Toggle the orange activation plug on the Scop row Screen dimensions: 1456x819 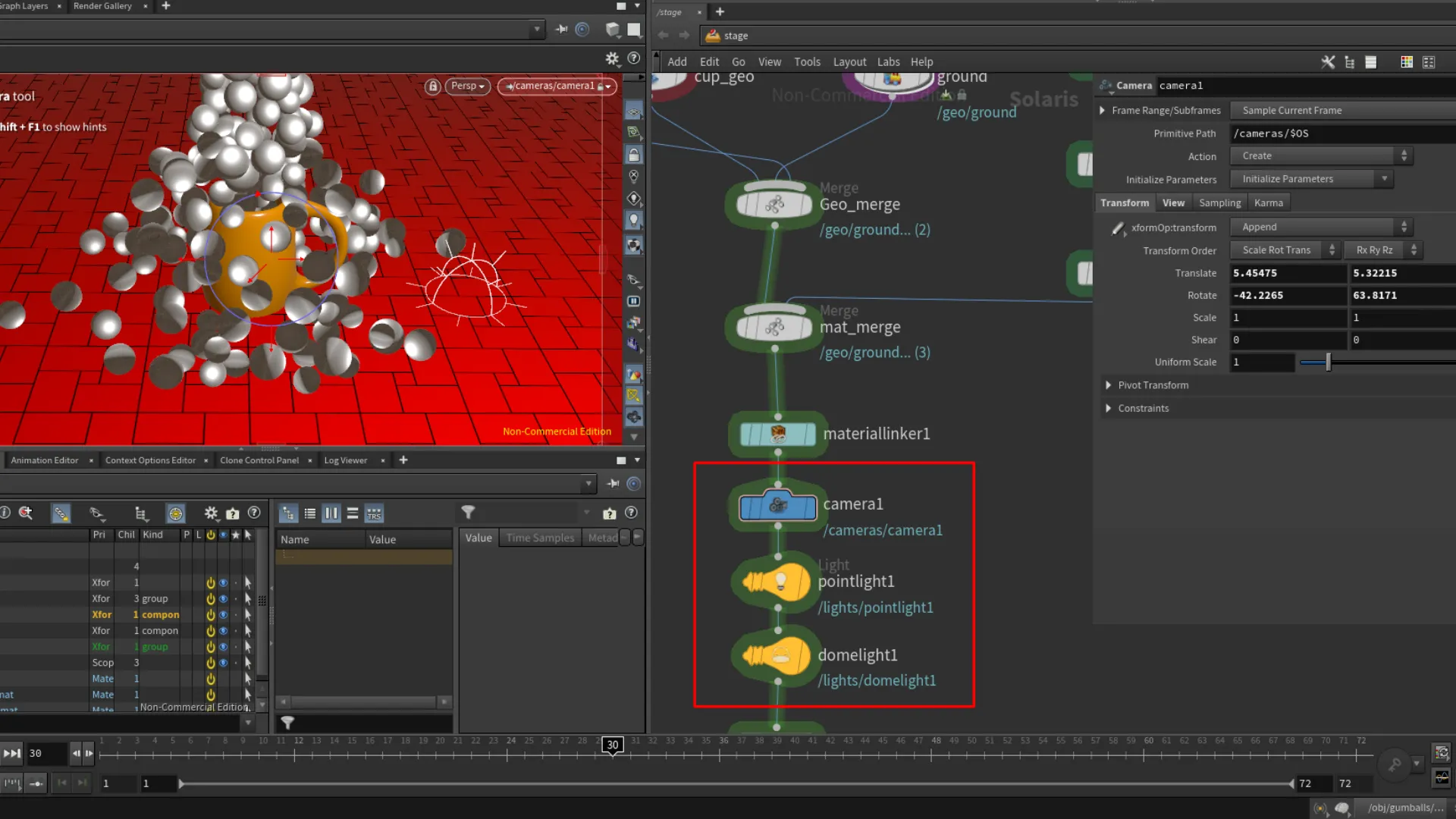coord(211,662)
